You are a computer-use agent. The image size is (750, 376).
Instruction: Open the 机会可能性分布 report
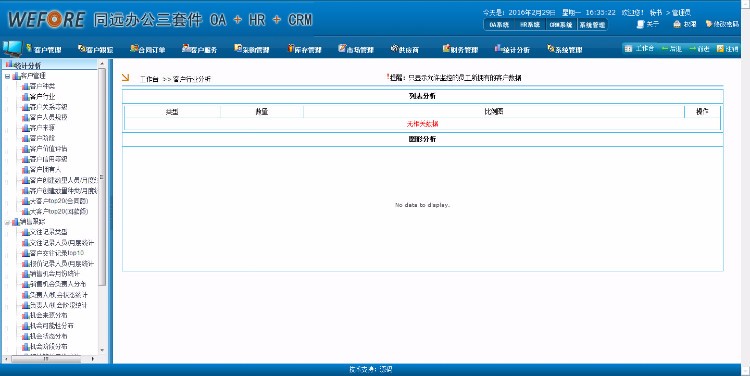(x=51, y=326)
